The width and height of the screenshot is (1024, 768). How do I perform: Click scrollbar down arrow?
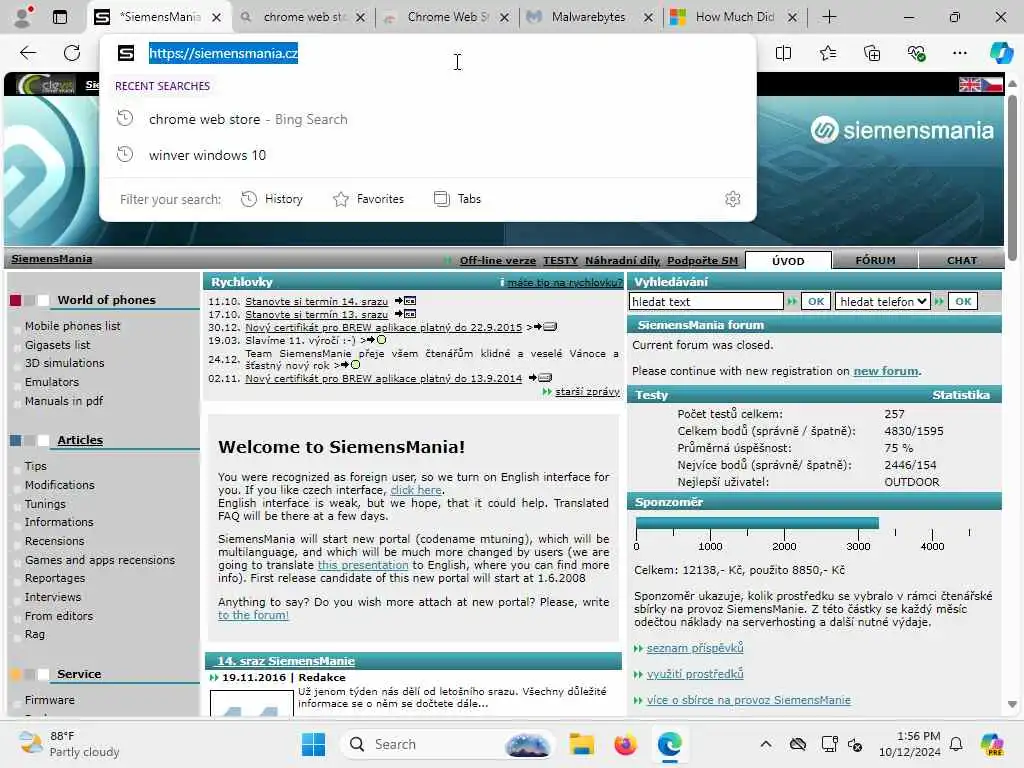point(1012,705)
